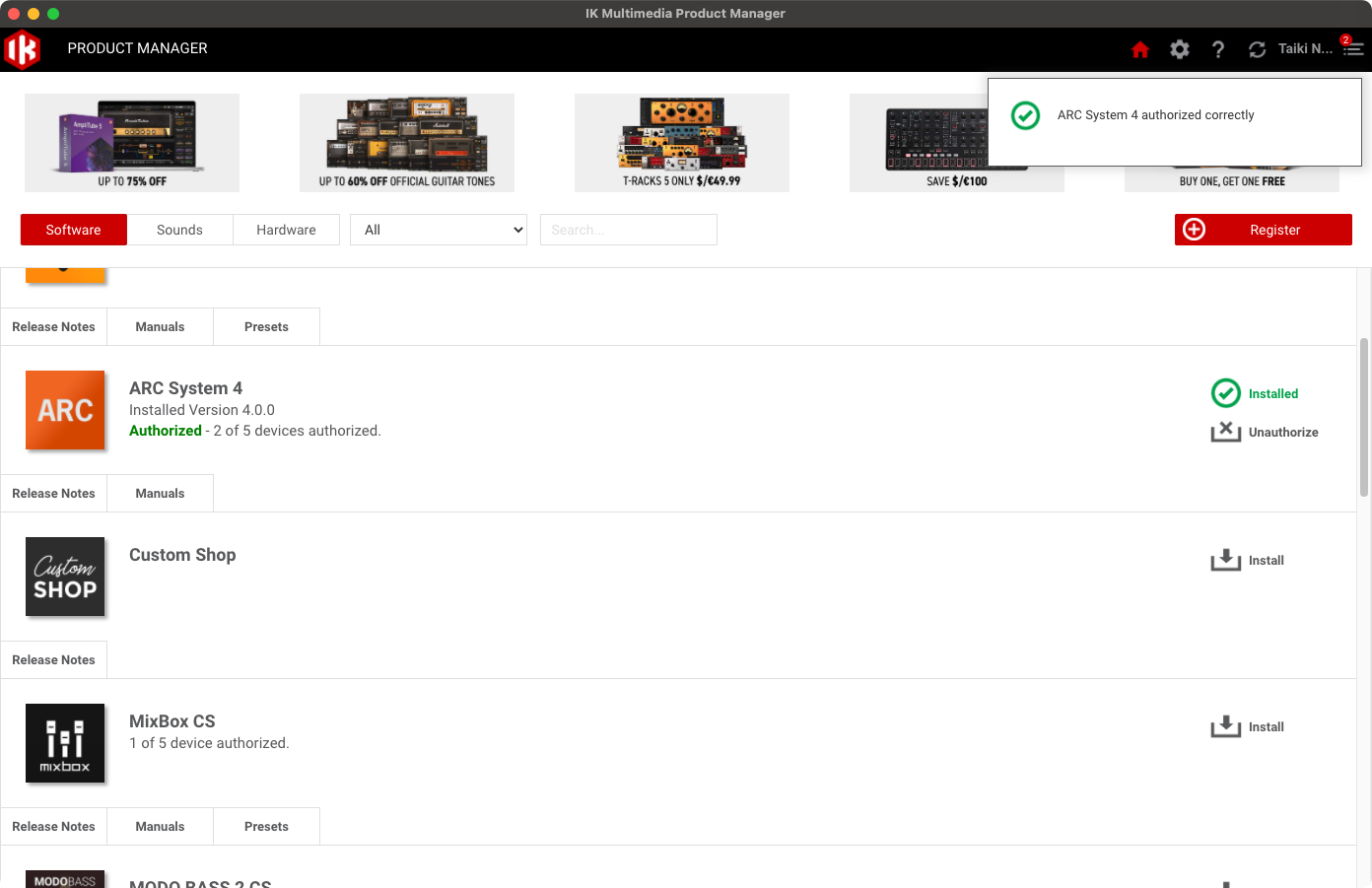Click the green check in the authorization notification
Screen dimensions: 1372x888
pyautogui.click(x=1025, y=115)
